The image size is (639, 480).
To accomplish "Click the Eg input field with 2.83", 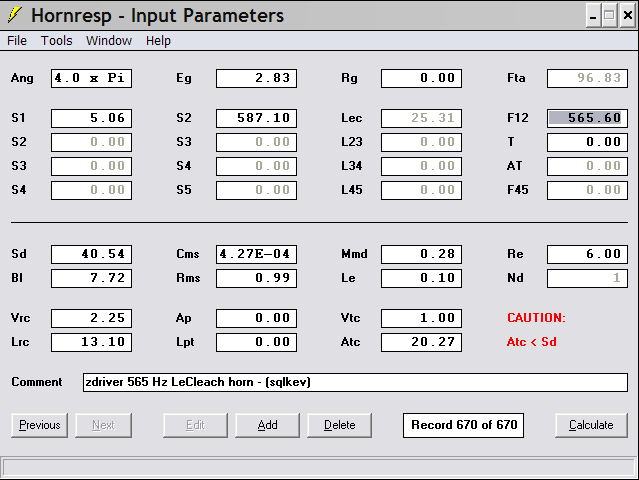I will pyautogui.click(x=256, y=78).
